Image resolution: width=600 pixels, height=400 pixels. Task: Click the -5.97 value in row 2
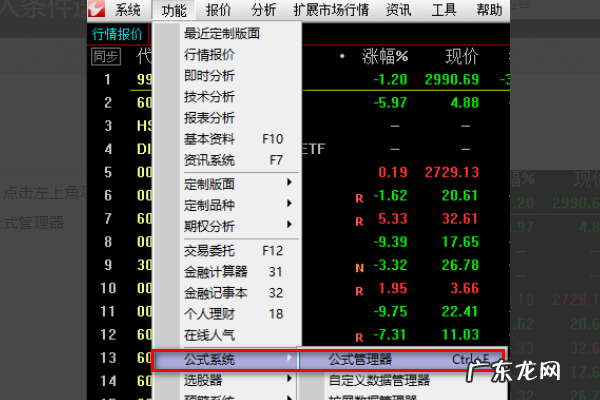coord(390,103)
